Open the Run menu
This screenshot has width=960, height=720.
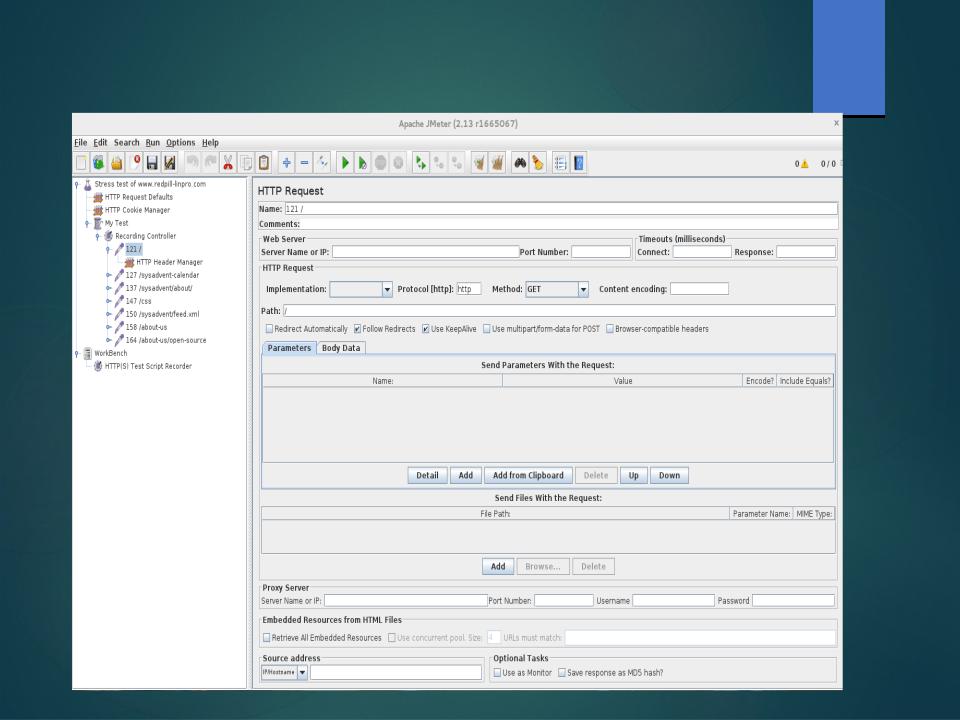[x=152, y=143]
